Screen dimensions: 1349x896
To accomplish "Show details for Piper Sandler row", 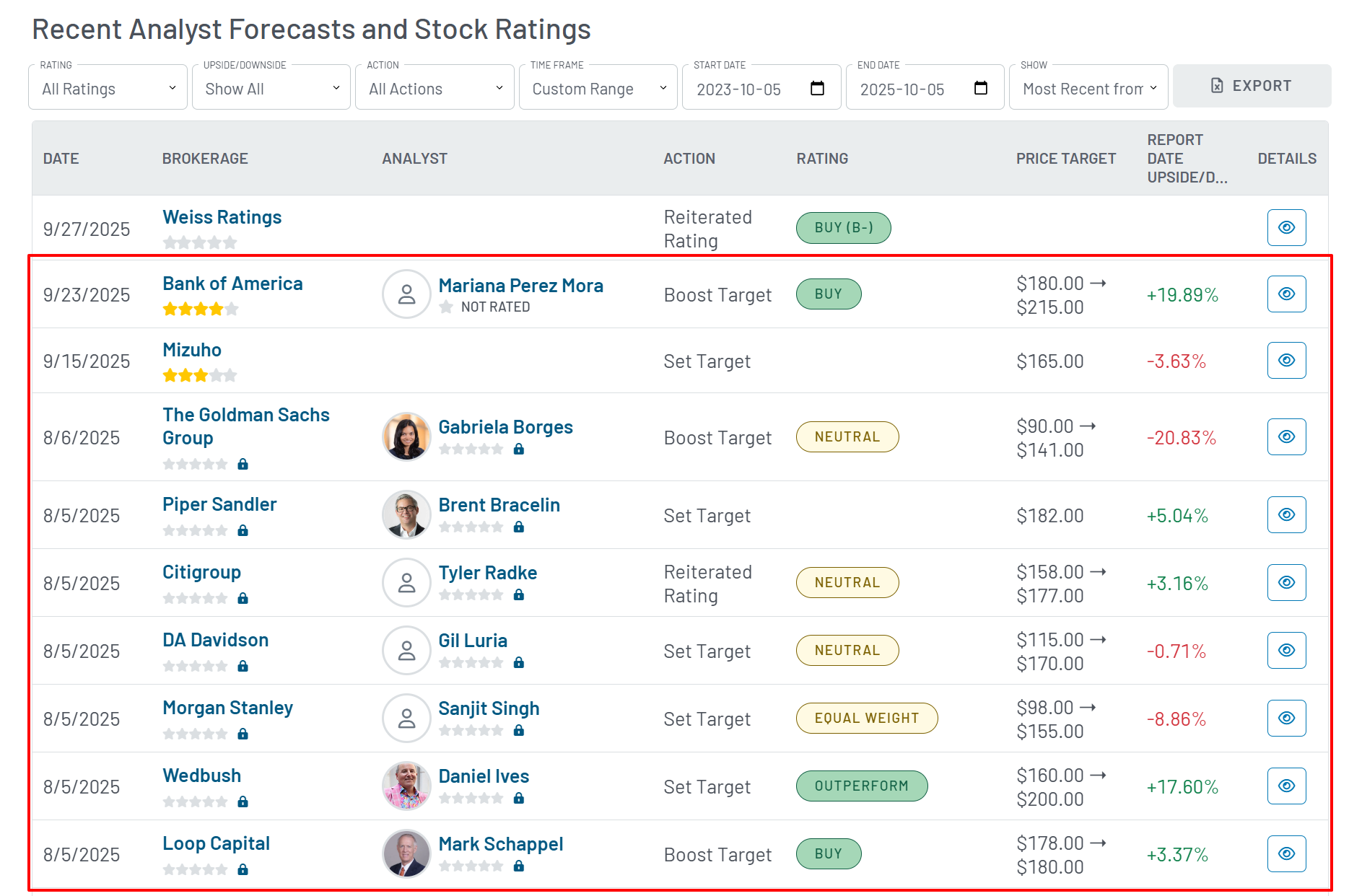I will [1286, 514].
